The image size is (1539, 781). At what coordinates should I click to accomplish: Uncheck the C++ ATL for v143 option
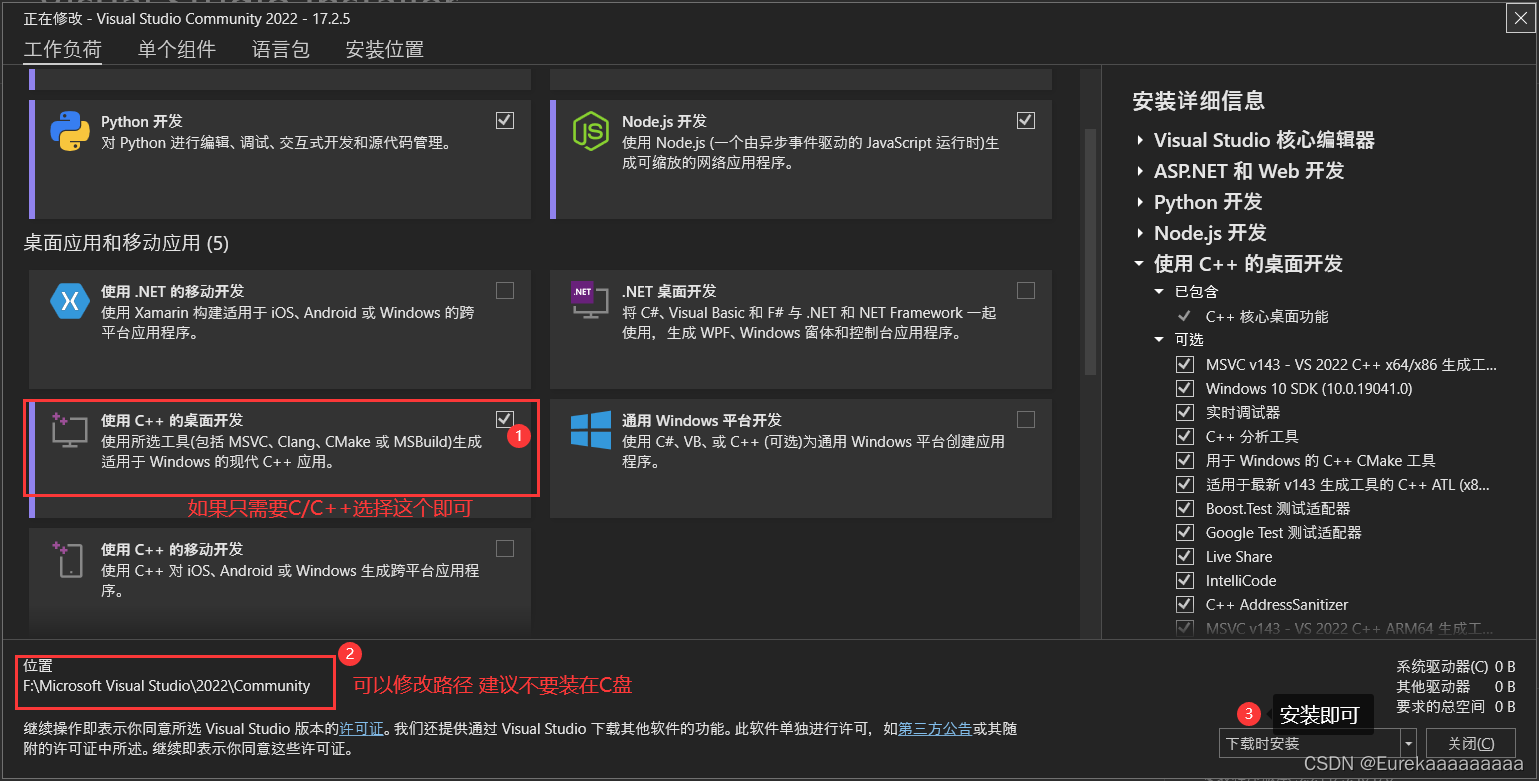1185,484
